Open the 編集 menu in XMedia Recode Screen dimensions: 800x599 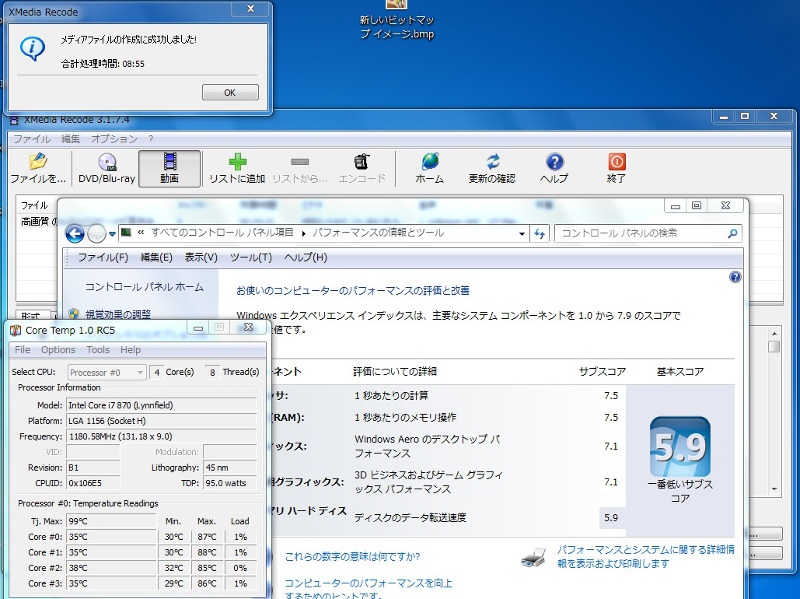[70, 139]
